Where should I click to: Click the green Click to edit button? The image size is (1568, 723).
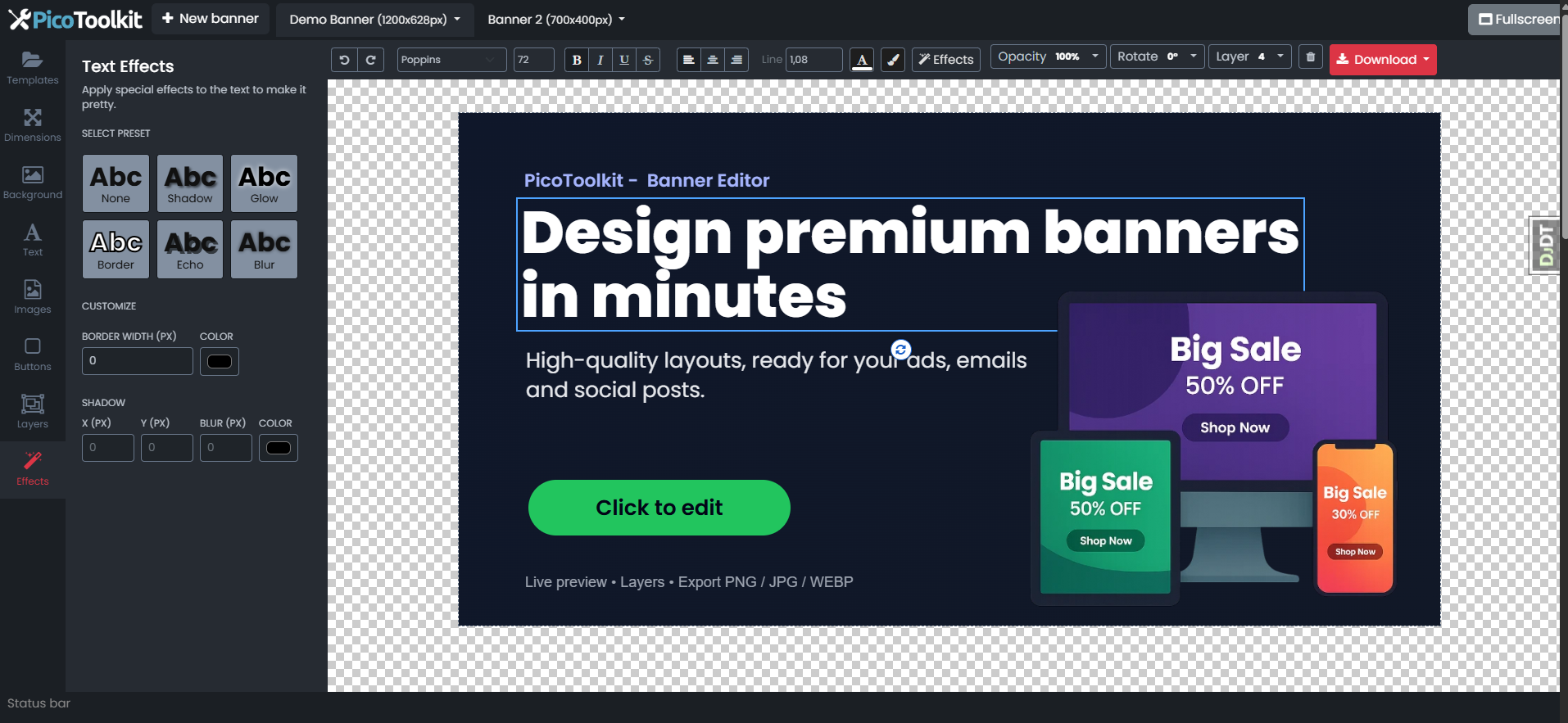659,508
